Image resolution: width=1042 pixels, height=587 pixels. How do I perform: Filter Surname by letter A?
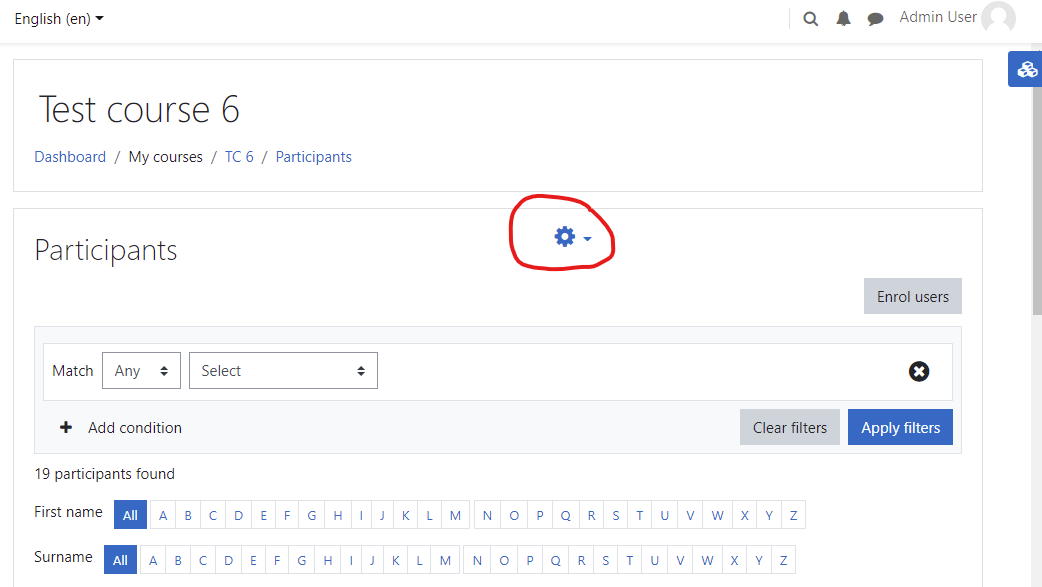pyautogui.click(x=153, y=560)
